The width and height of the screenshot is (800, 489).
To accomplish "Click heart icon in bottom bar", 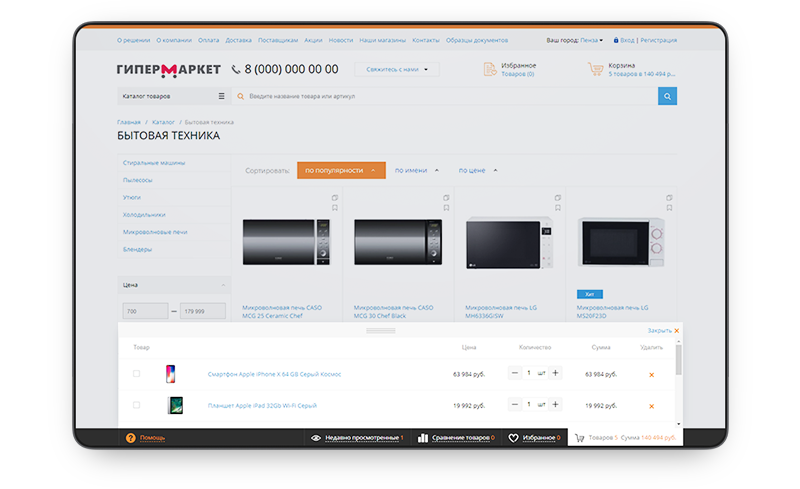I will (x=513, y=438).
